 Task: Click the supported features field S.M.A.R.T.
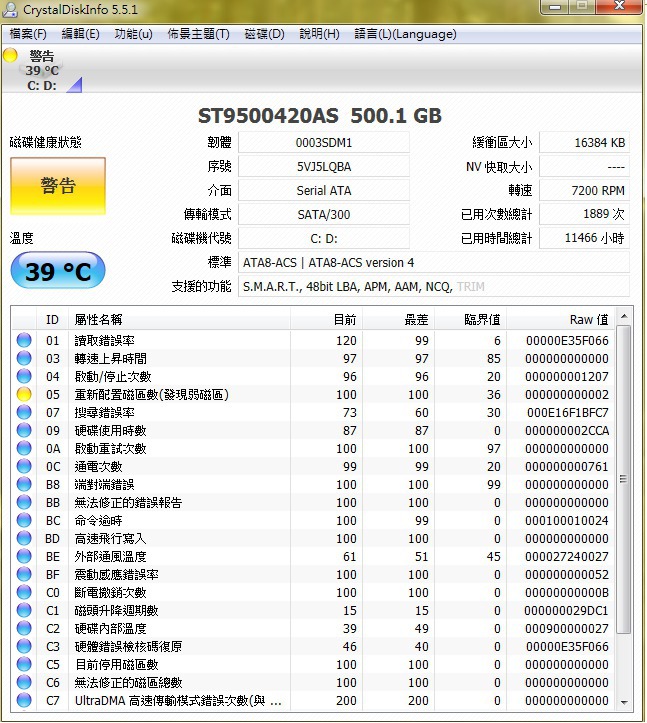coord(433,286)
